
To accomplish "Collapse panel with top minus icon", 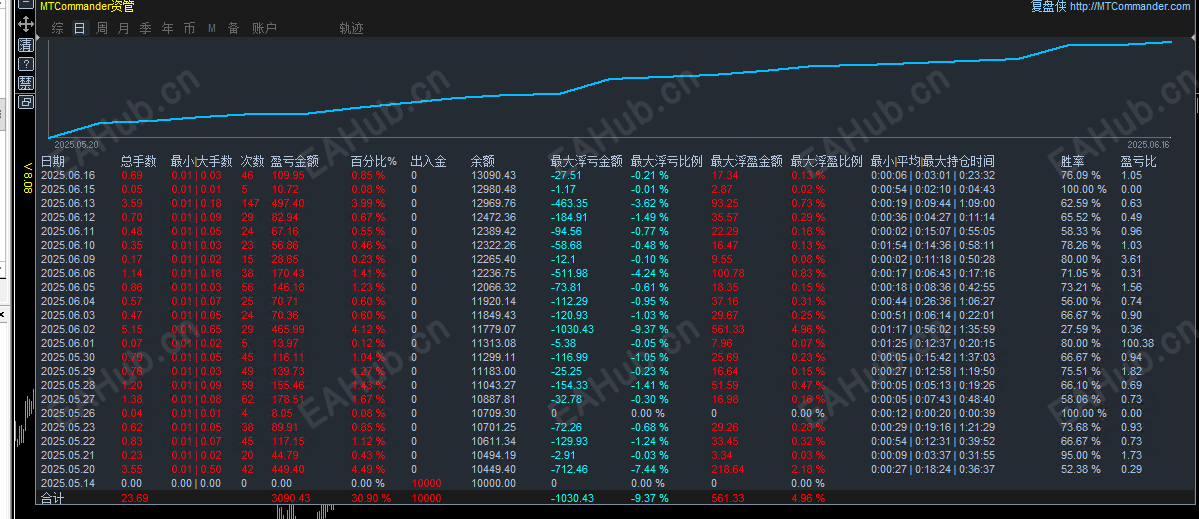I will 24,5.
